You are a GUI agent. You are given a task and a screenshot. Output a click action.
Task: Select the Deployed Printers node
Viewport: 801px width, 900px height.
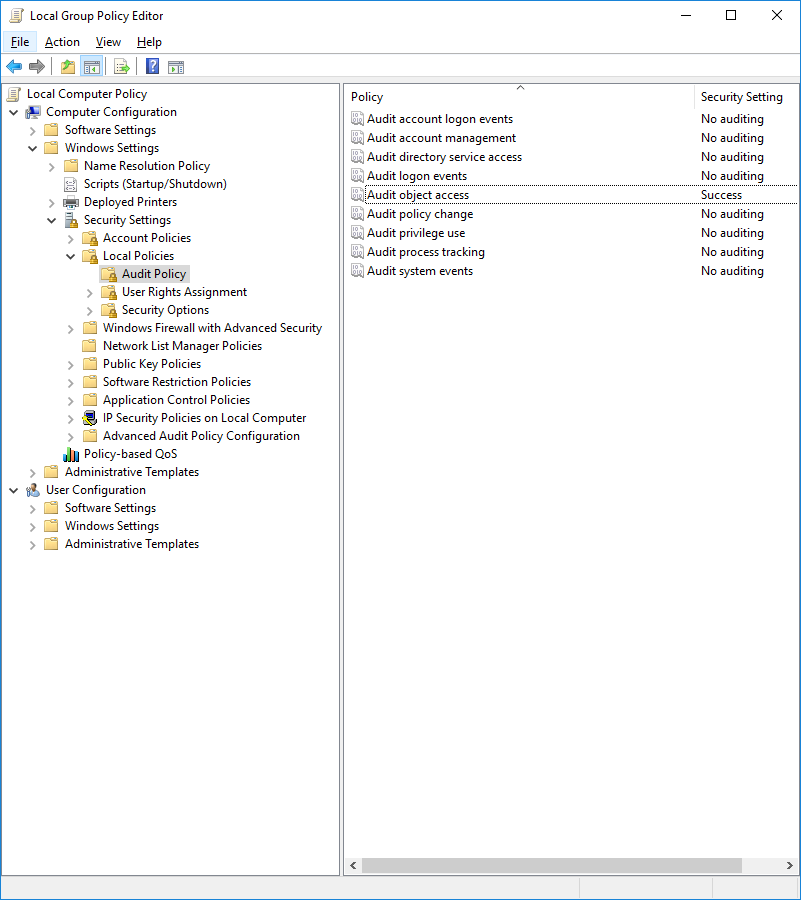(130, 202)
